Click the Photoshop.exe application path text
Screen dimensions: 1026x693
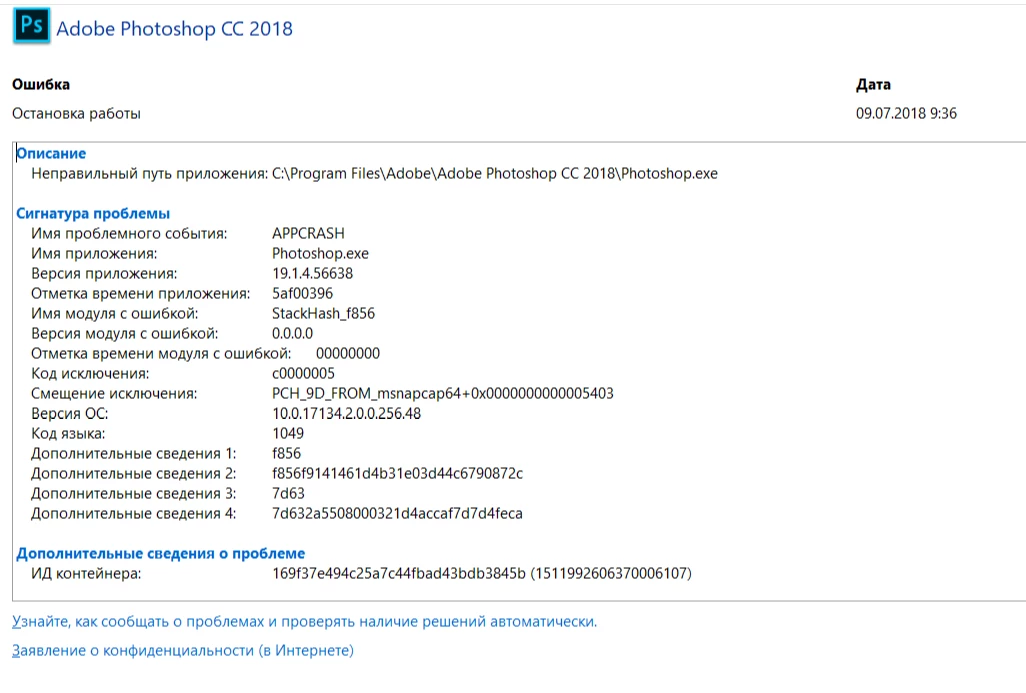(x=495, y=173)
